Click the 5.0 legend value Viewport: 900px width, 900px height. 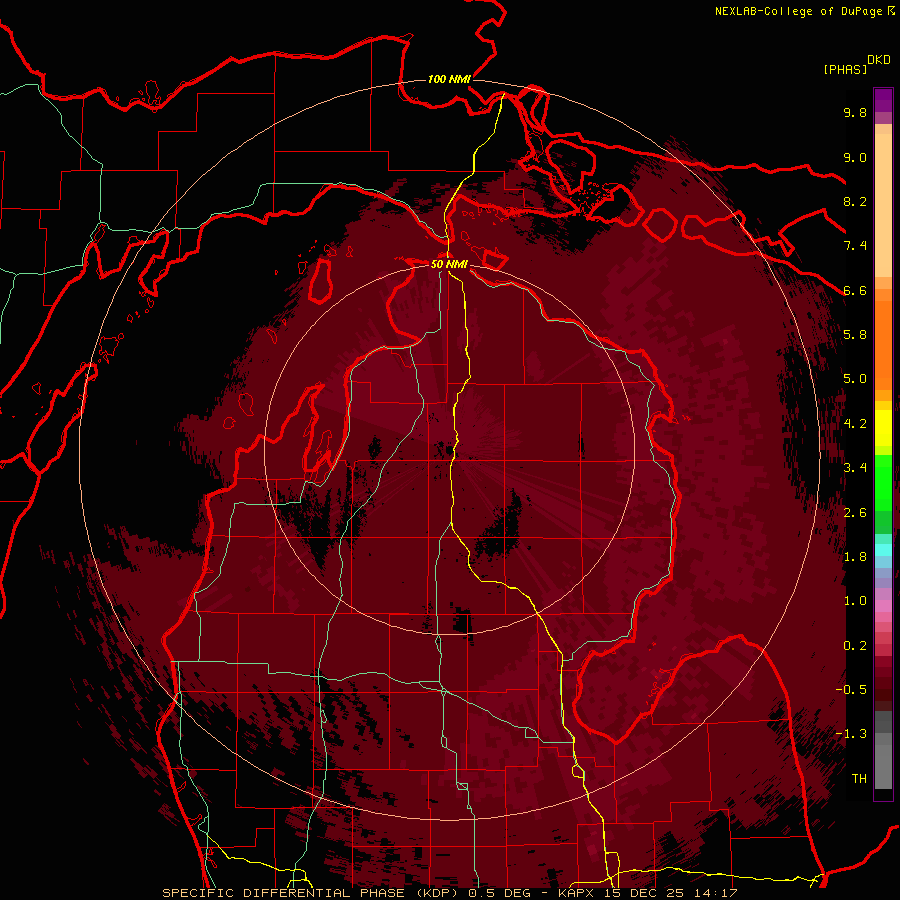(855, 379)
